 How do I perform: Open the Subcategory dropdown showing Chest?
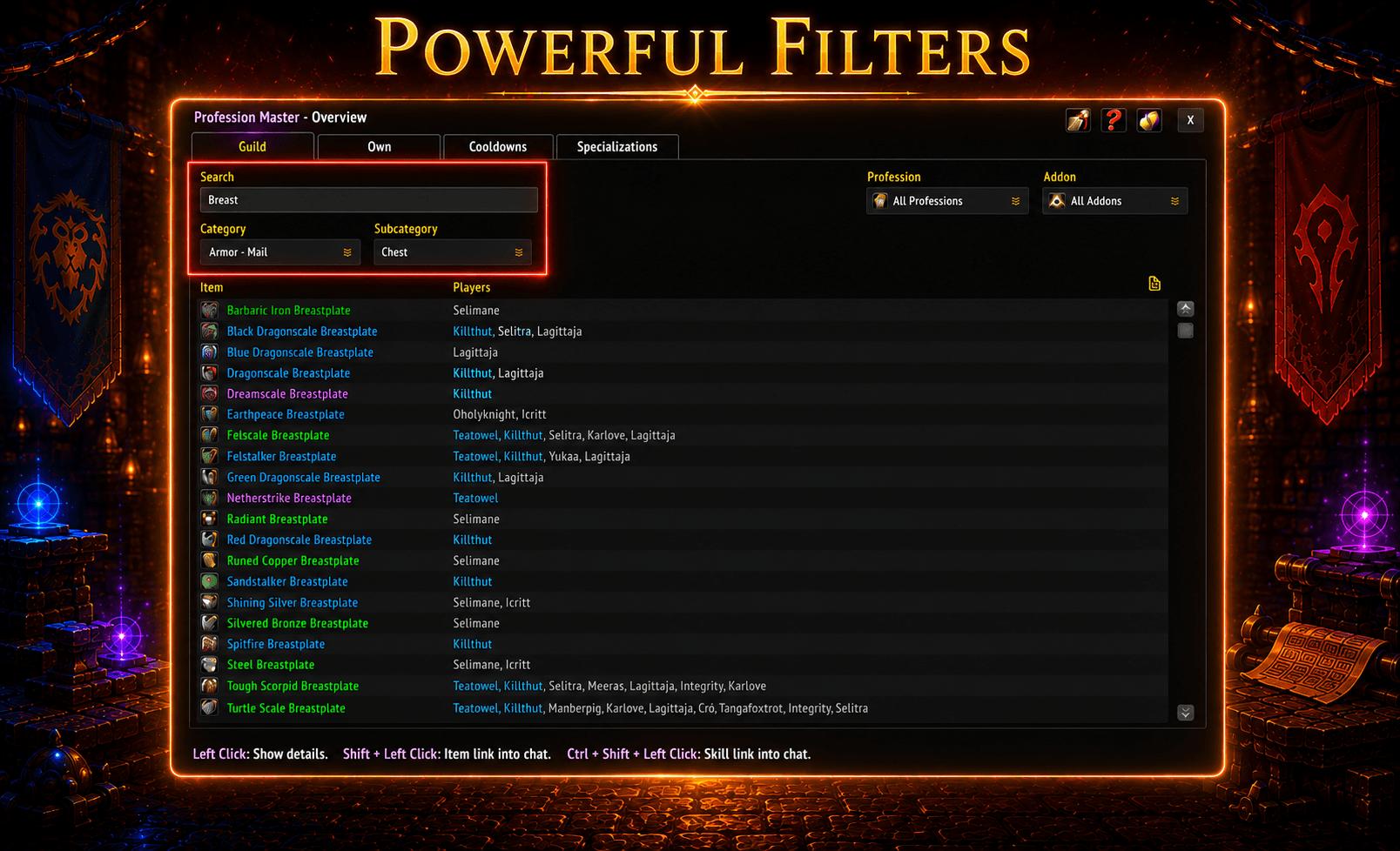[452, 252]
